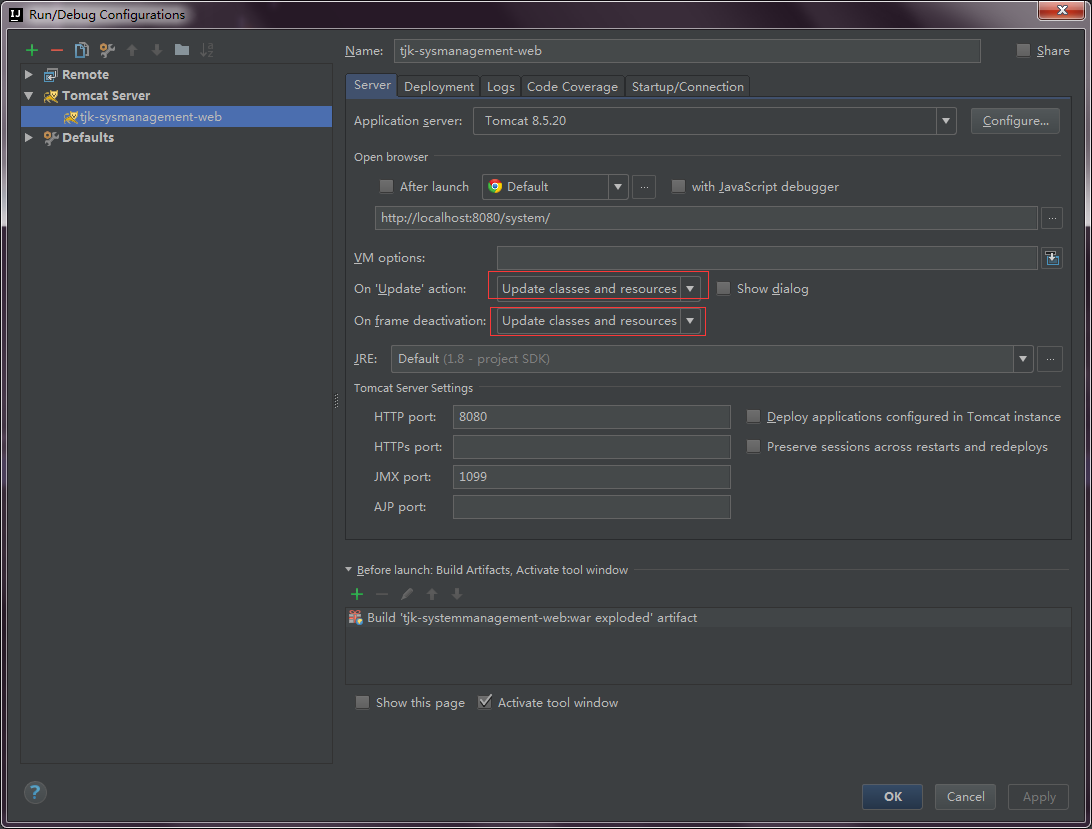Click the AJP port field
Screen dimensions: 1092x829
click(x=591, y=506)
